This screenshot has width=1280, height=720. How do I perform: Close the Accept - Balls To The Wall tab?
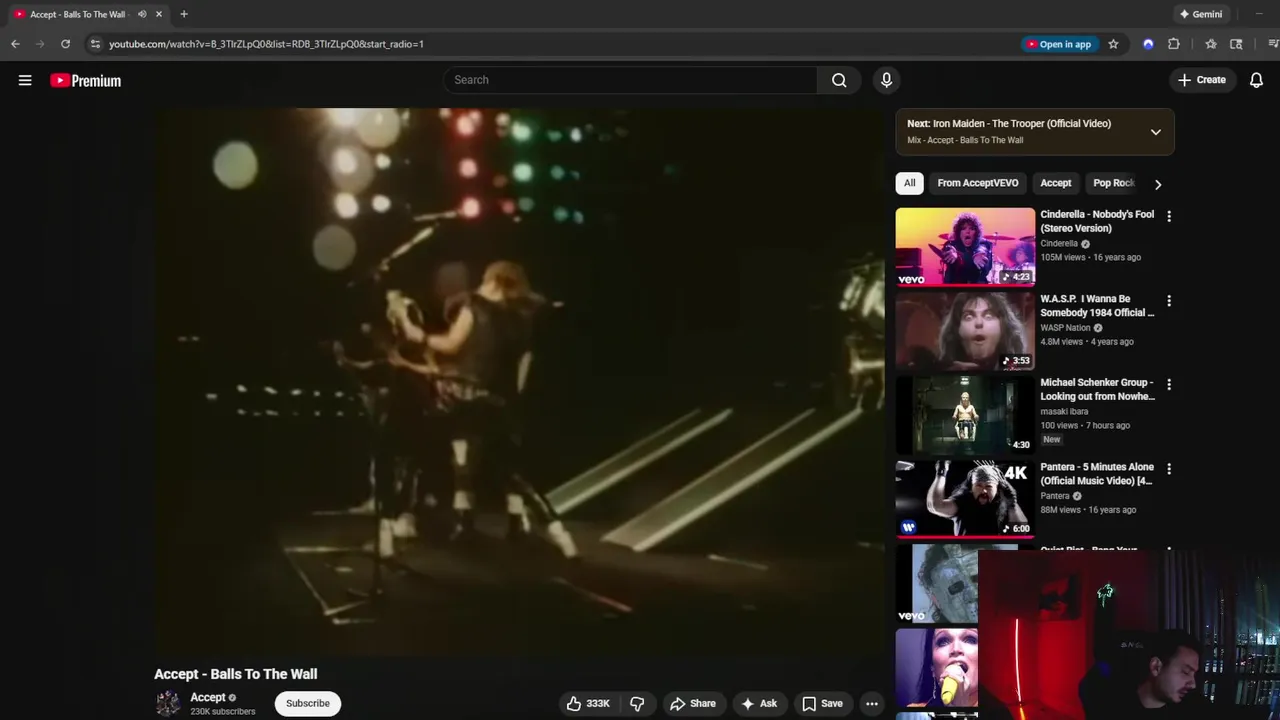[x=158, y=14]
